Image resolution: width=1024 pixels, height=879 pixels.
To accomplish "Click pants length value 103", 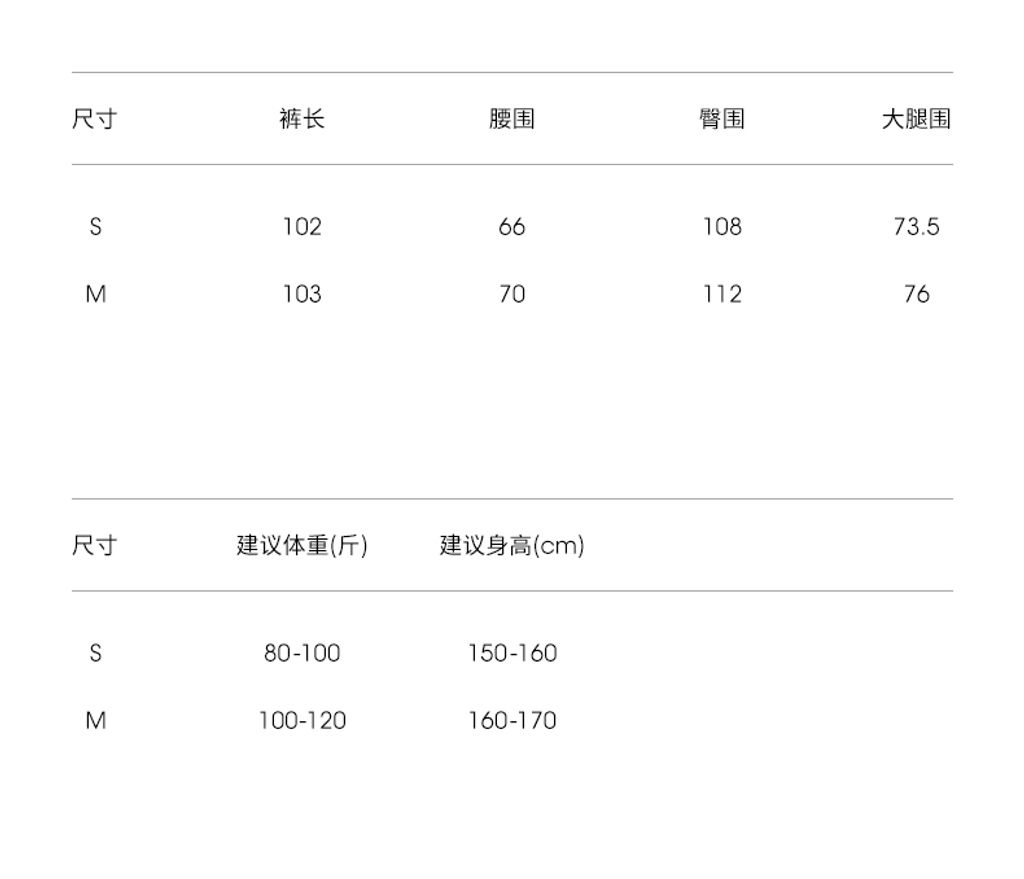I will click(x=302, y=294).
